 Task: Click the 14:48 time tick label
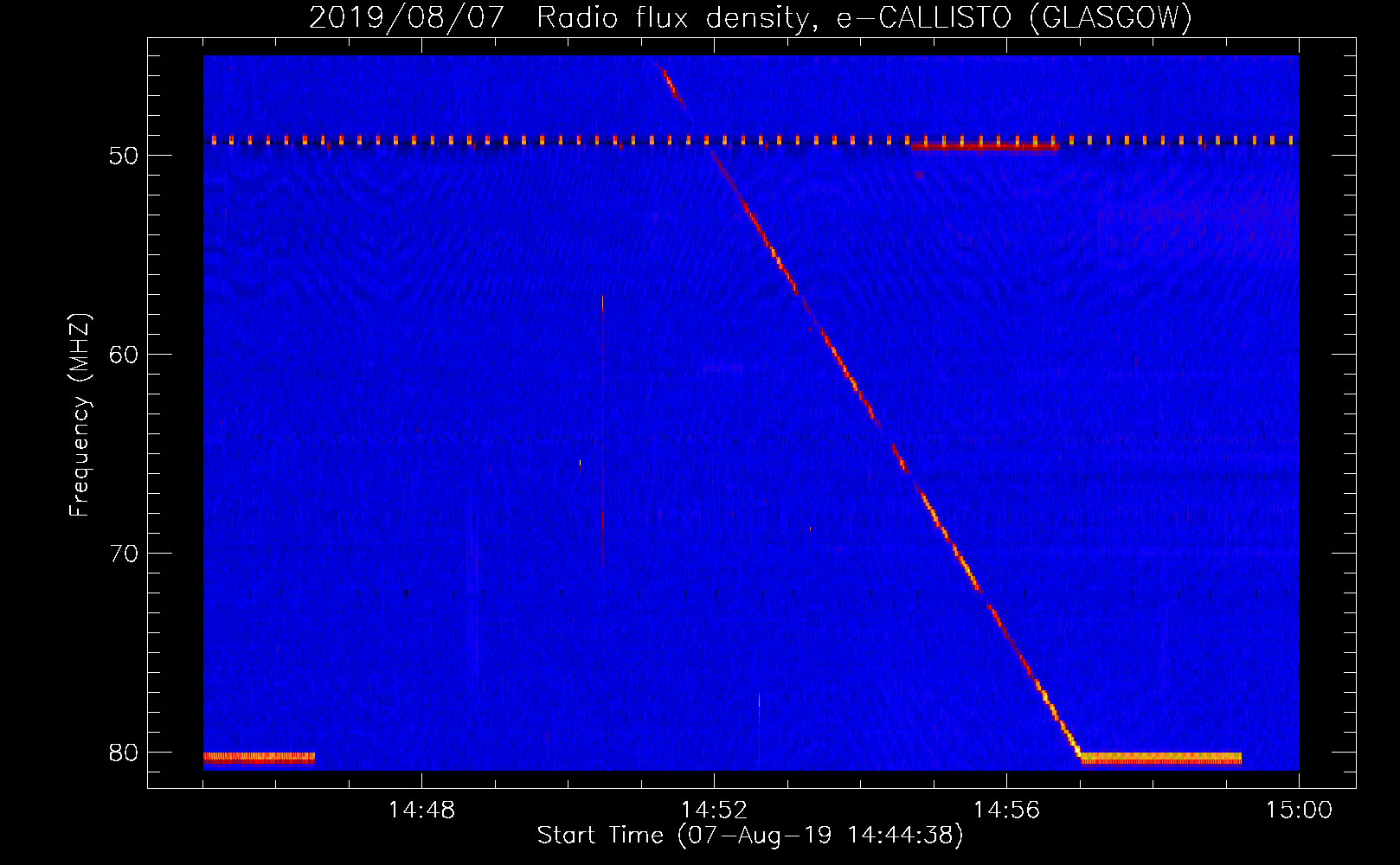click(421, 811)
